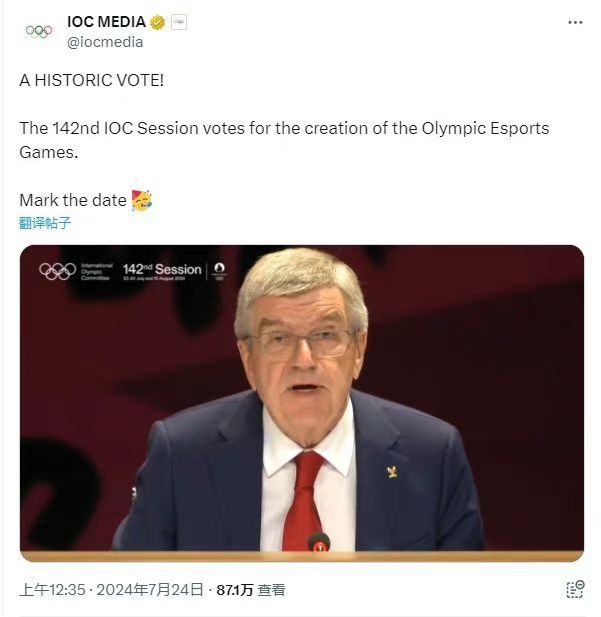
Task: Click the red microphone at video bottom
Action: (x=319, y=542)
